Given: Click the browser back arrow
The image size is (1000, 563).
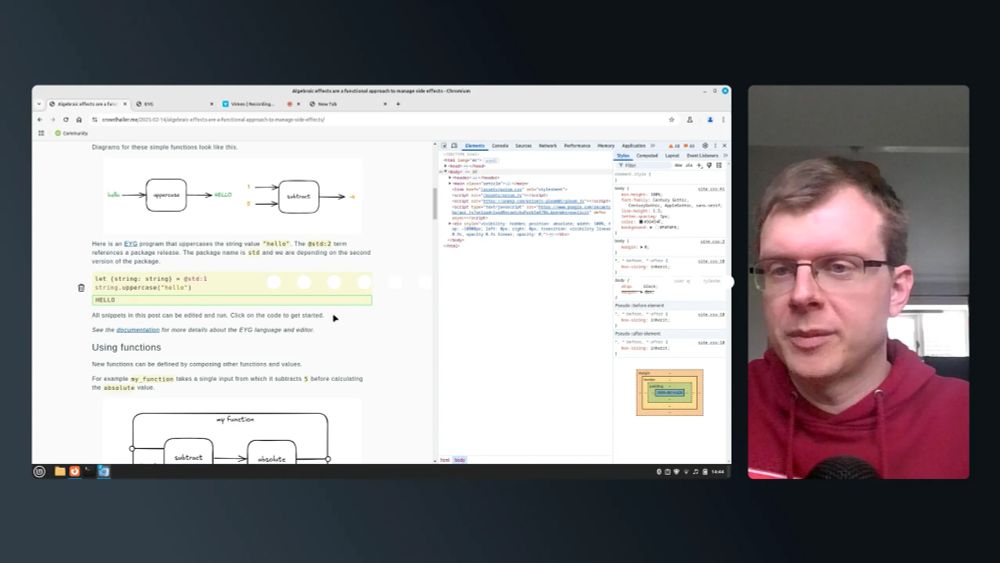Looking at the screenshot, I should tap(40, 120).
